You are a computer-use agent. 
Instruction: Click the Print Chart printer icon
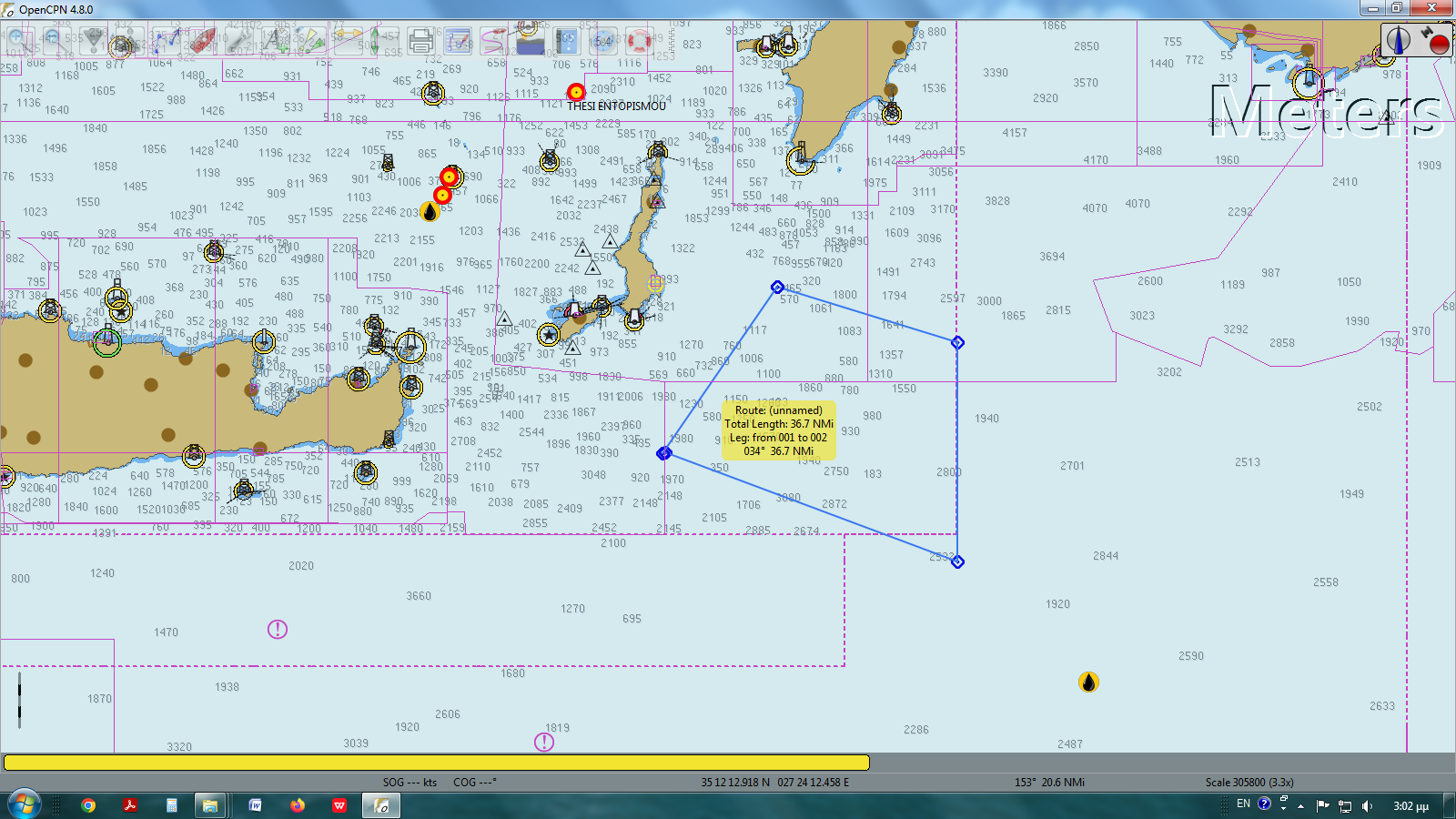(x=420, y=40)
